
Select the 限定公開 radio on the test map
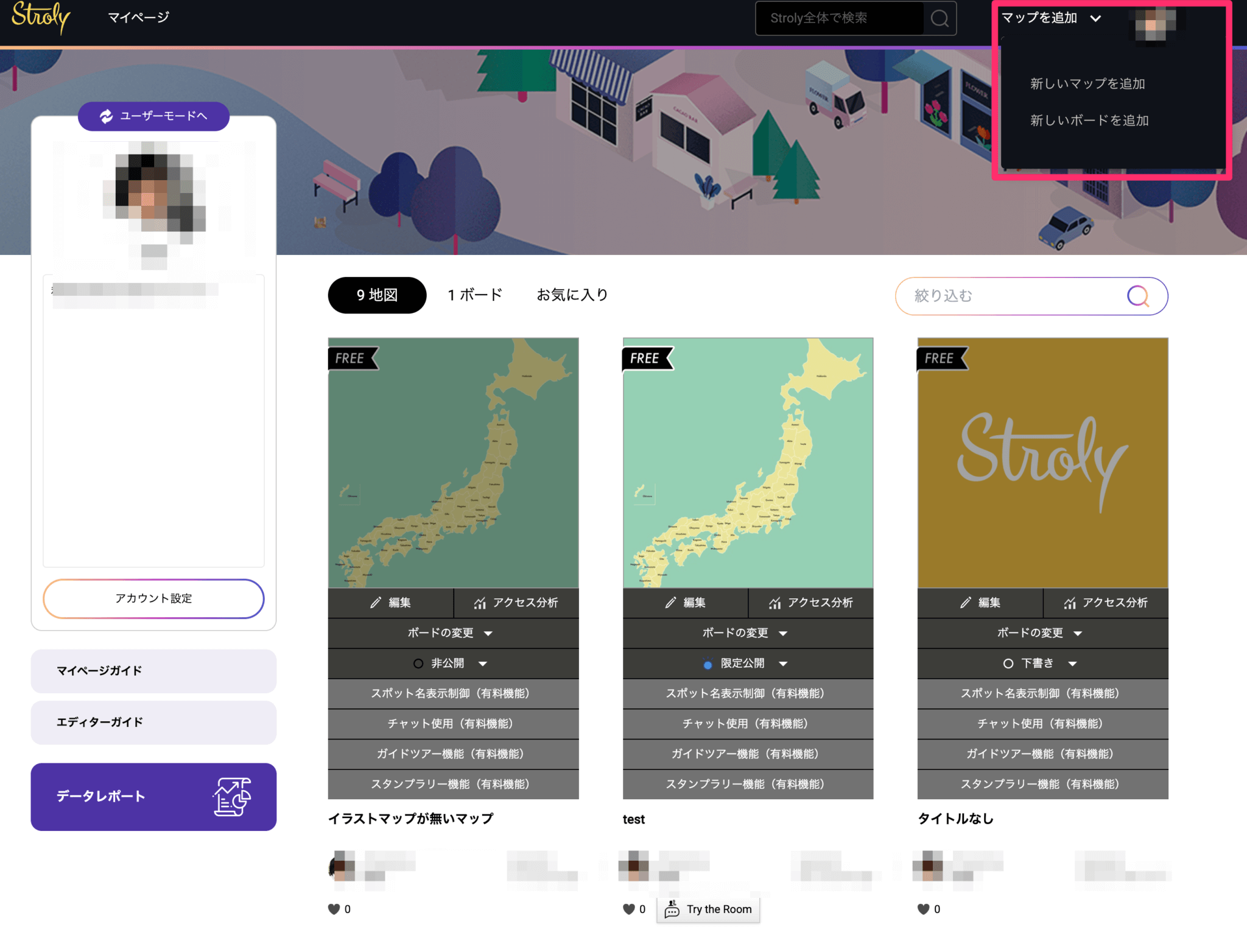(x=708, y=664)
